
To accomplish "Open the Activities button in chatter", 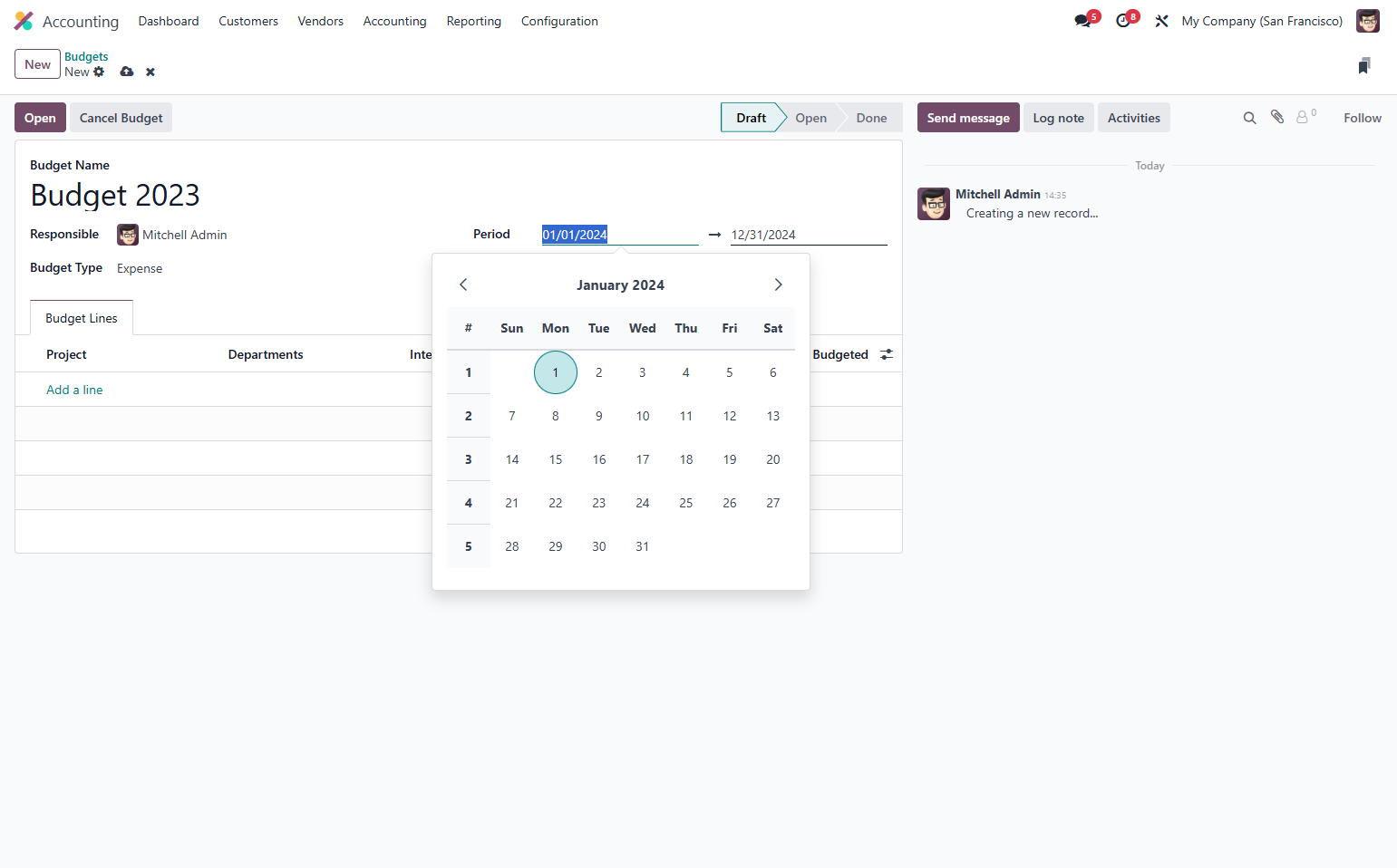I will point(1134,118).
